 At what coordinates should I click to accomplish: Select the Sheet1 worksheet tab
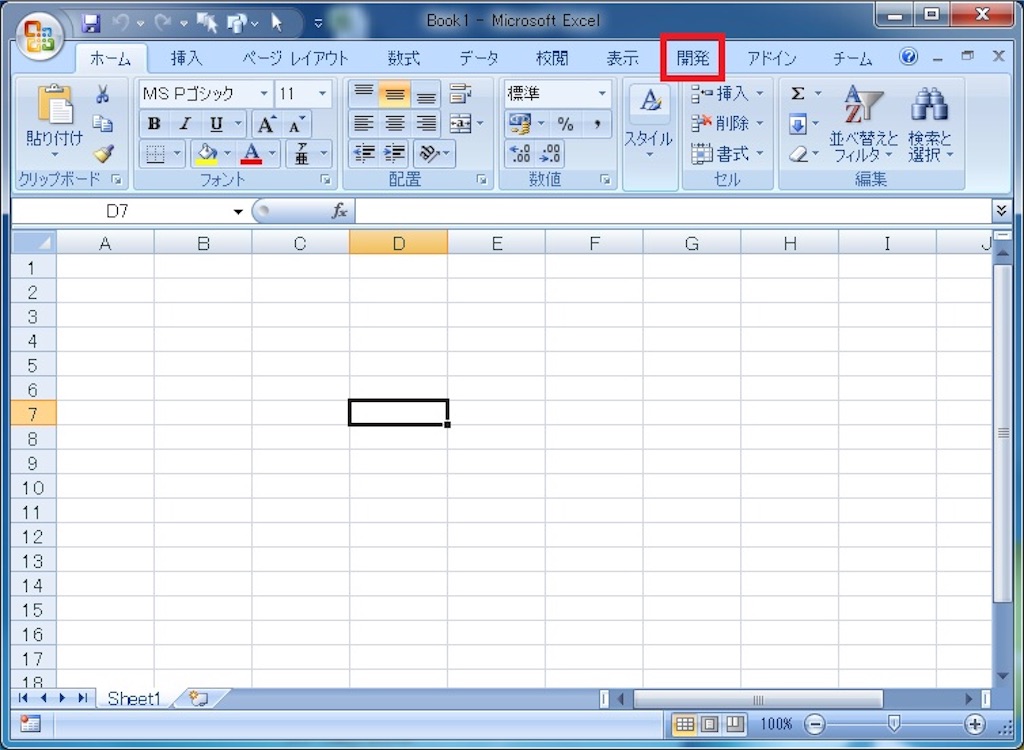tap(134, 698)
